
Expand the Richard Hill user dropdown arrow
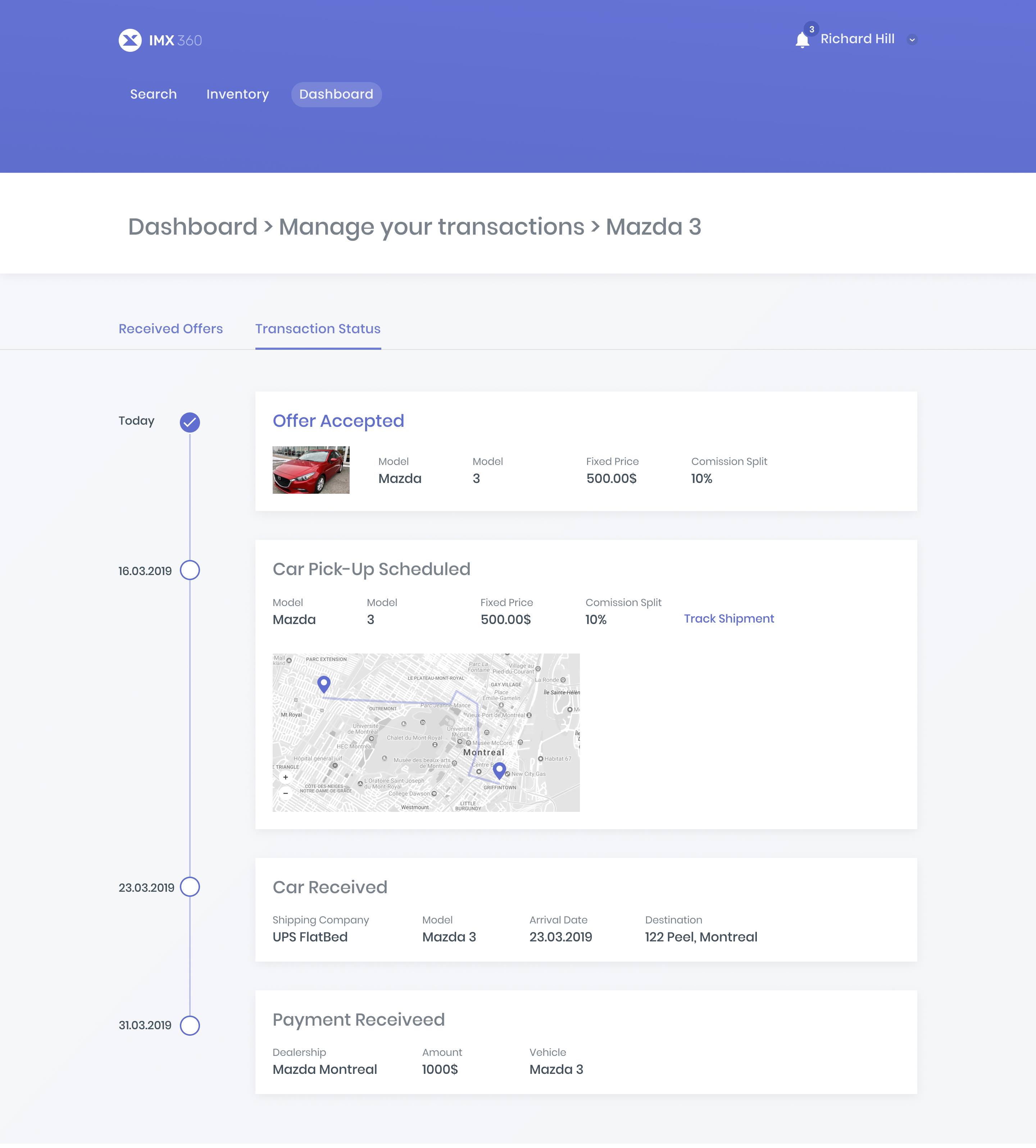[x=912, y=40]
